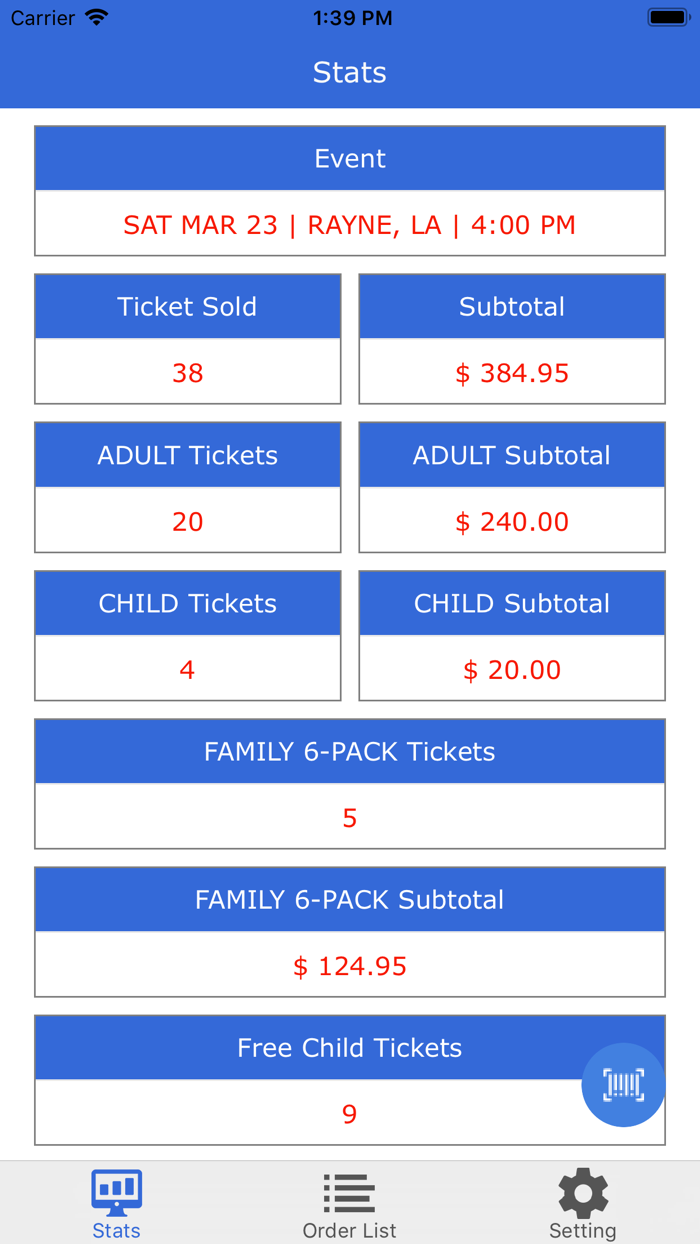Viewport: 700px width, 1244px height.
Task: Select the event SAT MAR 23 RAYNE
Action: pos(349,224)
